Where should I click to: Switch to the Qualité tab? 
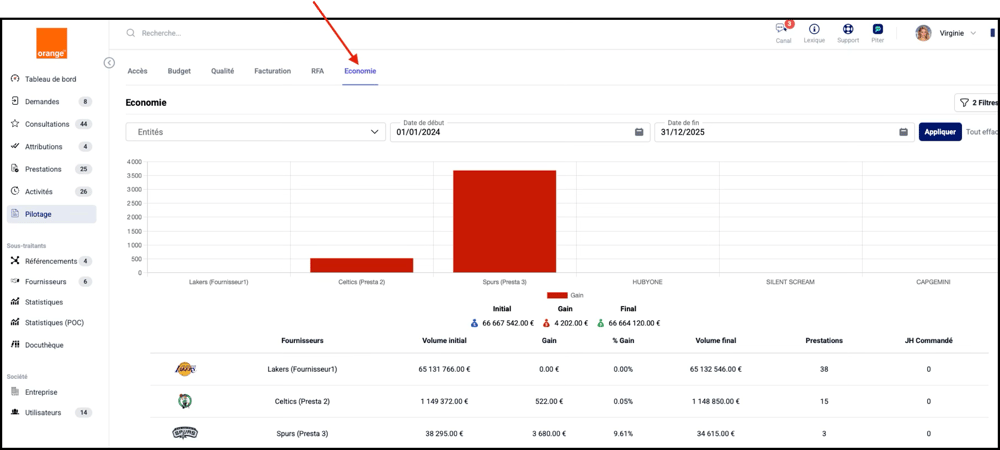pos(223,71)
